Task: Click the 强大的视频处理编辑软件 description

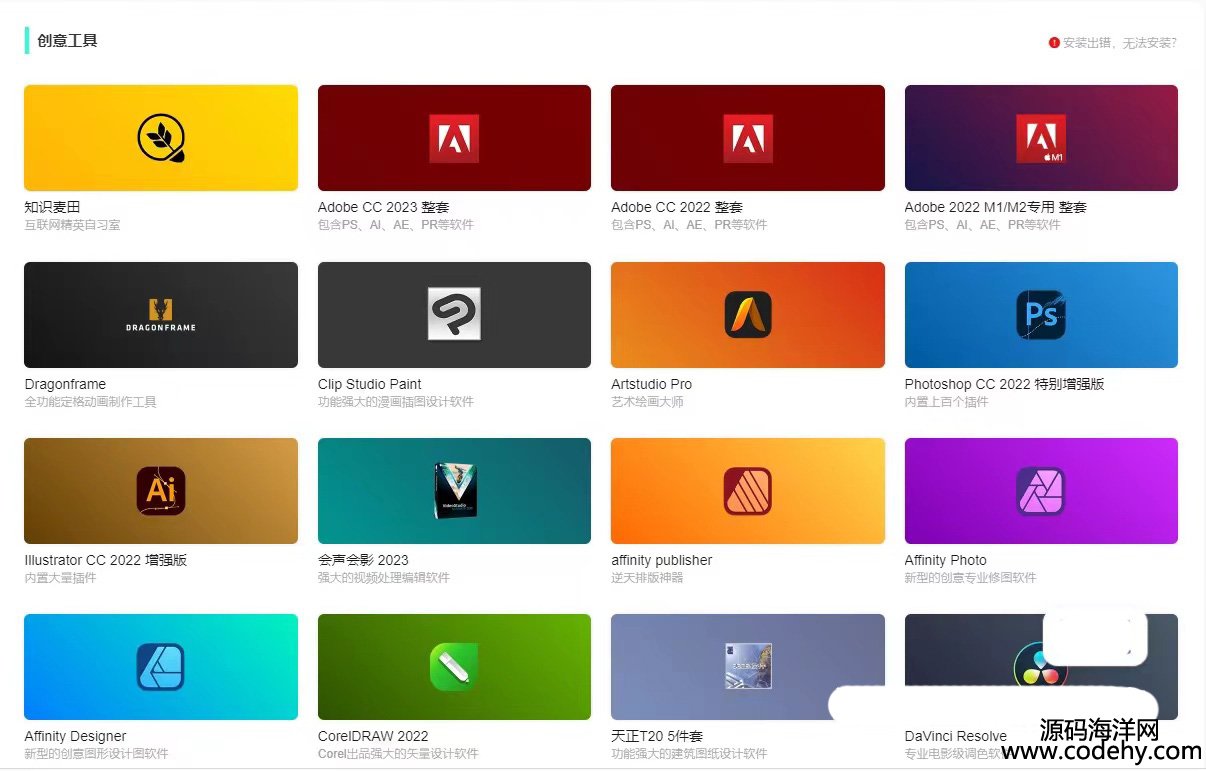Action: (384, 578)
